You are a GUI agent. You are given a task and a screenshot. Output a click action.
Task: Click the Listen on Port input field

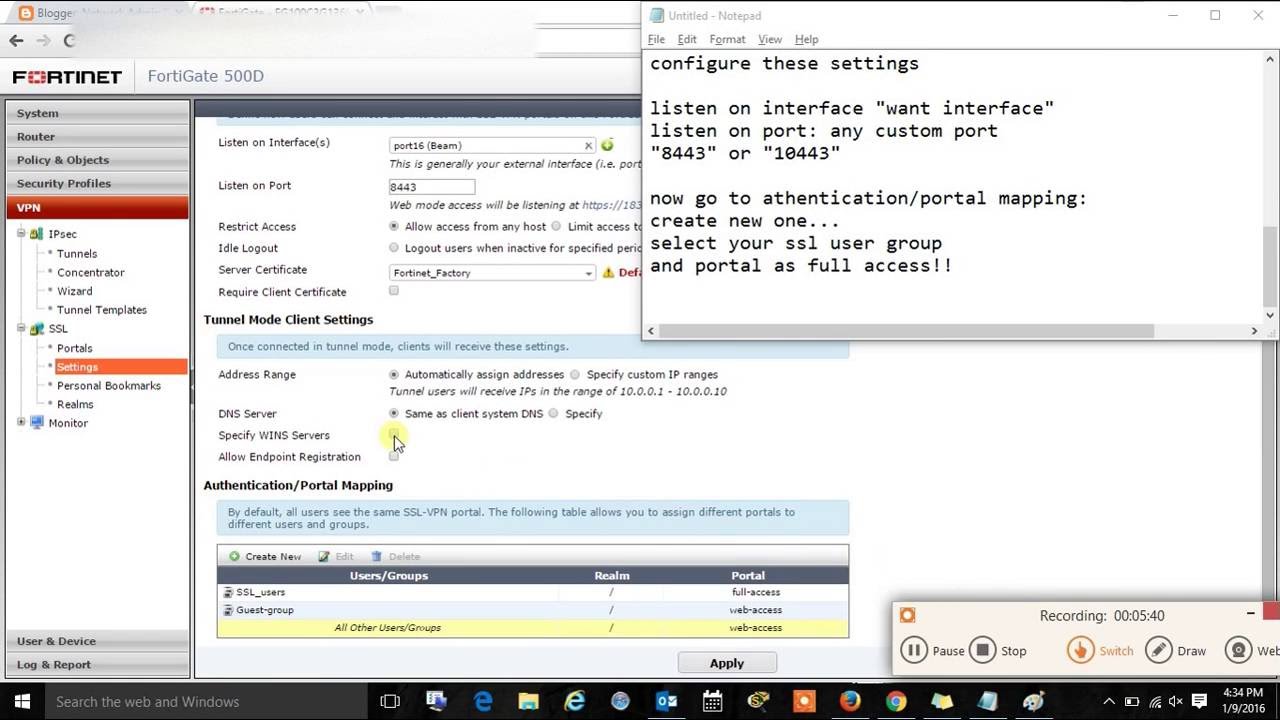pos(431,186)
